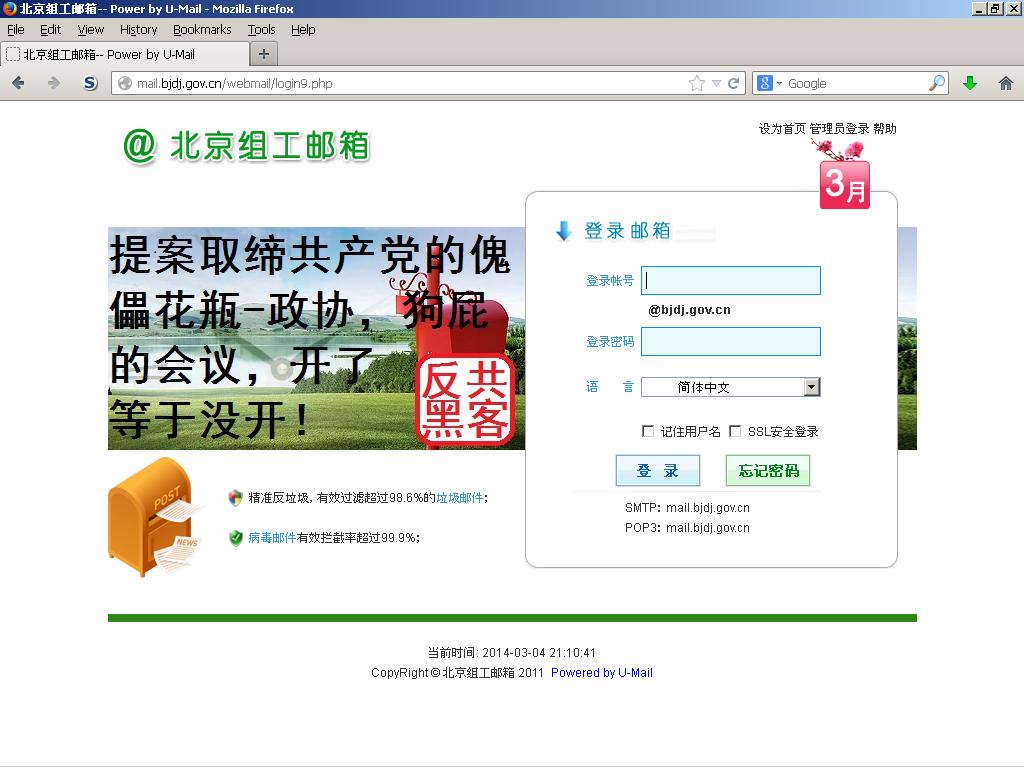Open the URL bar history dropdown arrow
This screenshot has height=768, width=1024.
click(x=716, y=83)
